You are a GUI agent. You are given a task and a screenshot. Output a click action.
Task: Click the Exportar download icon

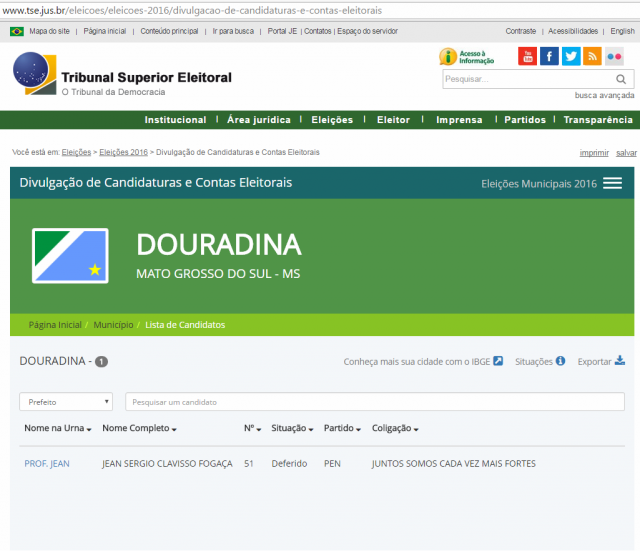click(619, 361)
